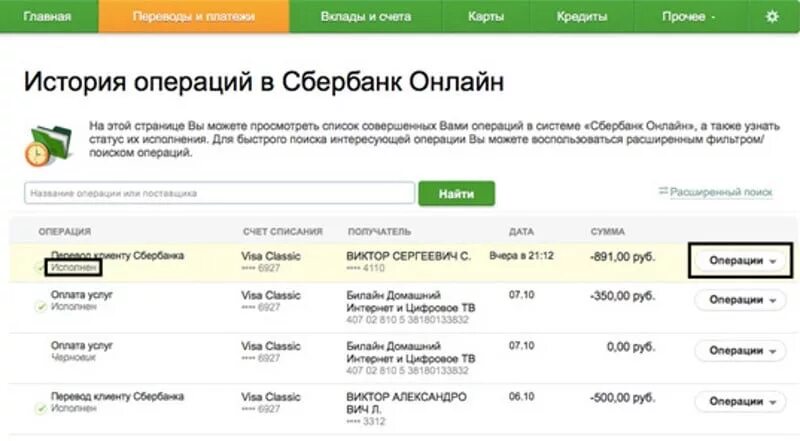This screenshot has width=800, height=441.
Task: Click the ПОЛУЧАТЕЛЬ column header
Action: (379, 232)
